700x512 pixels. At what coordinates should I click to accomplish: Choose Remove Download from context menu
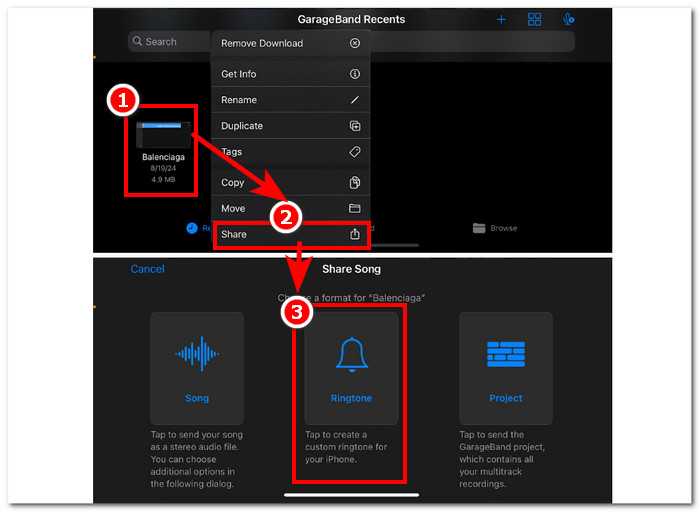click(x=291, y=43)
